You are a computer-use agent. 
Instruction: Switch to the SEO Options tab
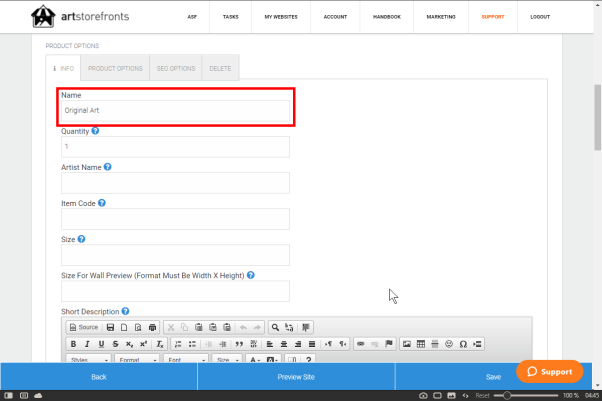(x=176, y=68)
